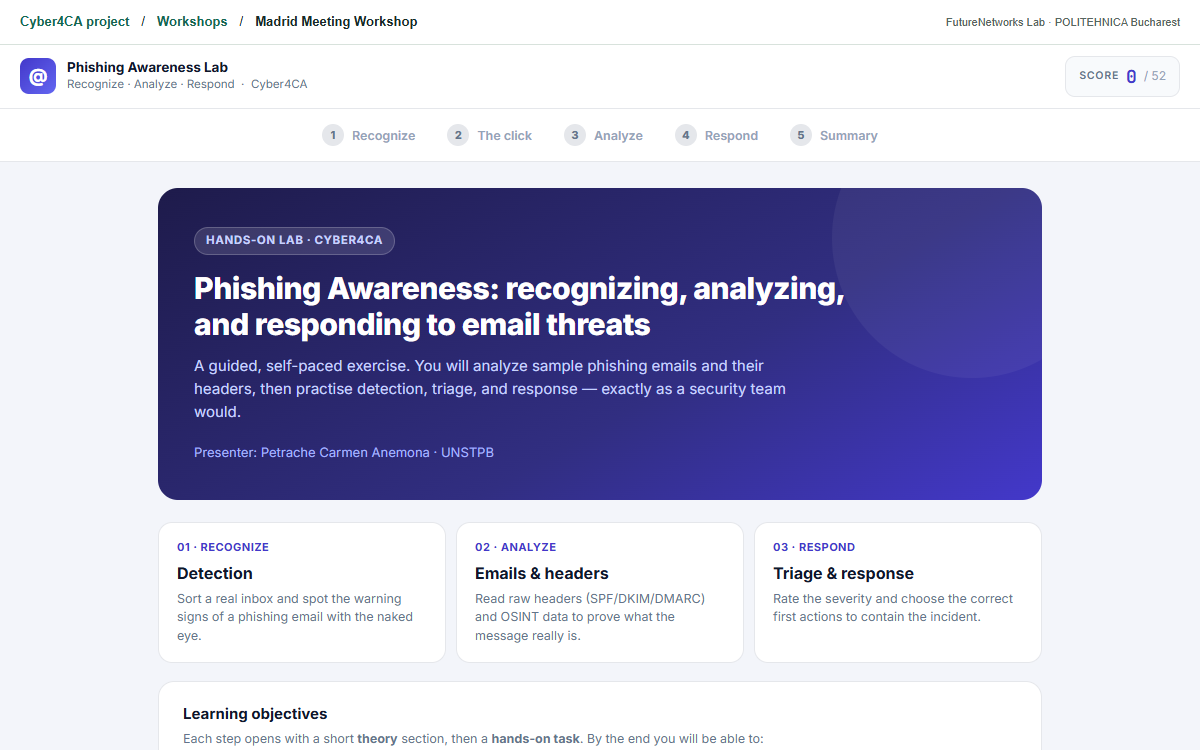Select Madrid Meeting Workshop breadcrumb
The height and width of the screenshot is (750, 1200).
click(336, 21)
